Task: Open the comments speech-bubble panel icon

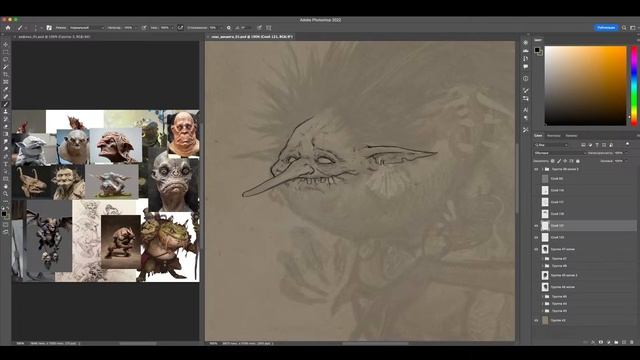Action: (x=526, y=66)
